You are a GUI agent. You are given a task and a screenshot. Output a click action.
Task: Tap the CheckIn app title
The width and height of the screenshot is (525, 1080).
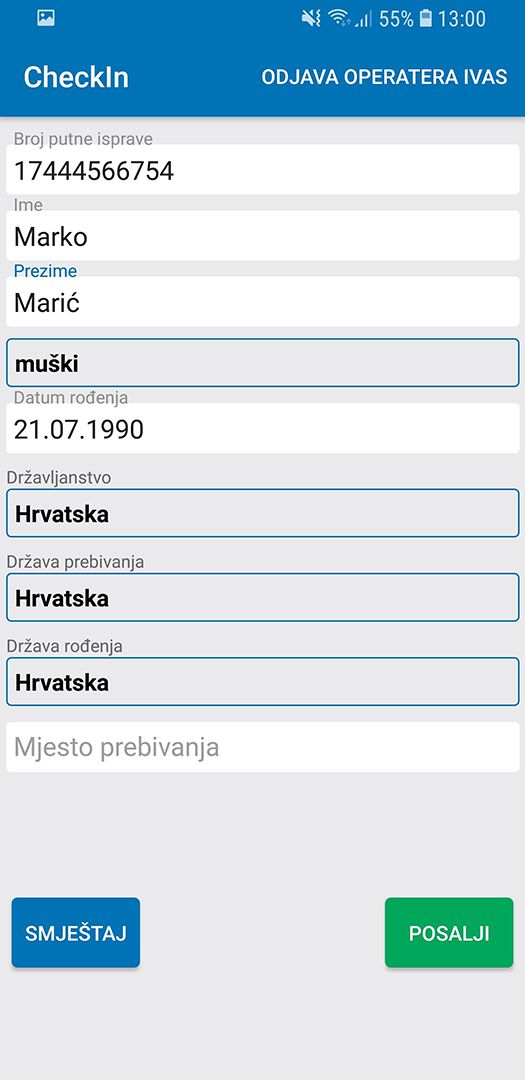pos(76,77)
